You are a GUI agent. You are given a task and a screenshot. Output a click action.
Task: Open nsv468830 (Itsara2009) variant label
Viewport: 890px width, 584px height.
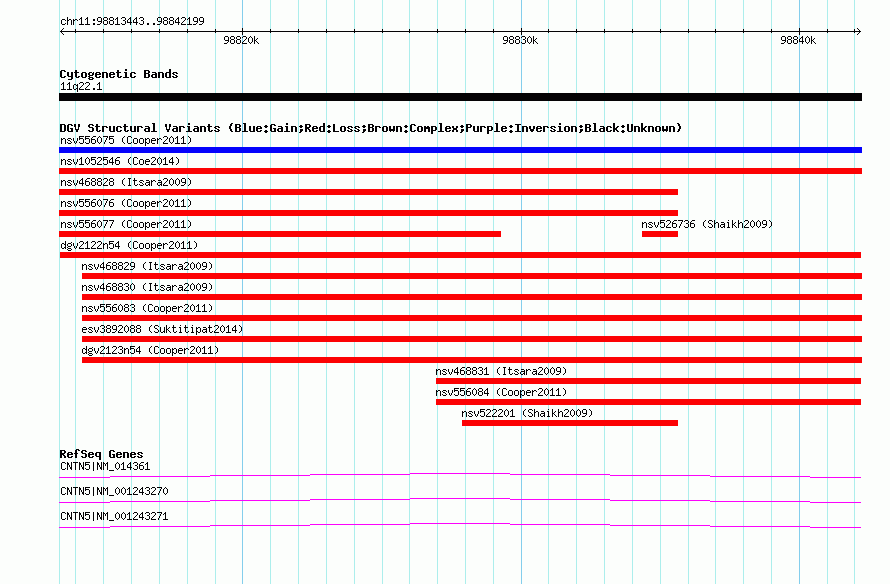(147, 287)
